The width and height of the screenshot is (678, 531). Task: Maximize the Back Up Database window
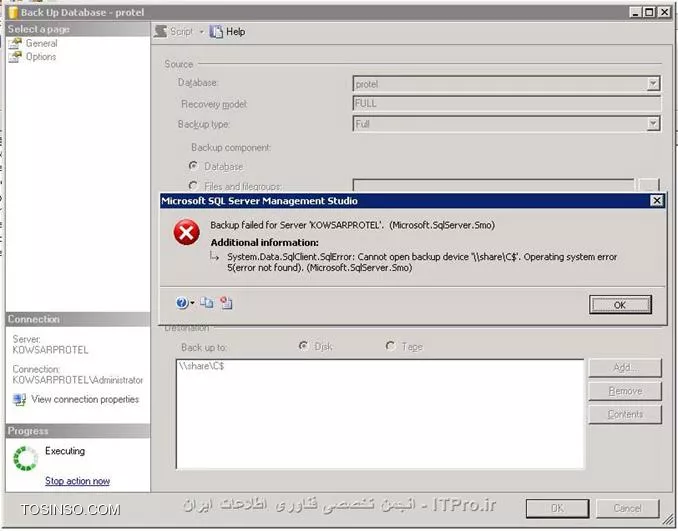[649, 12]
